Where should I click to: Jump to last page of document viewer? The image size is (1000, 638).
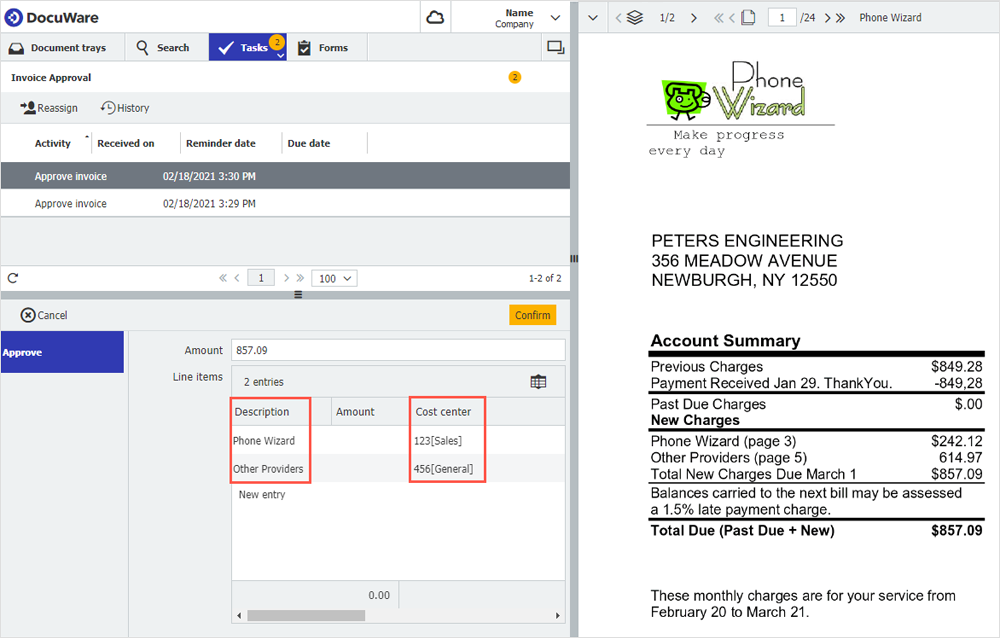840,17
